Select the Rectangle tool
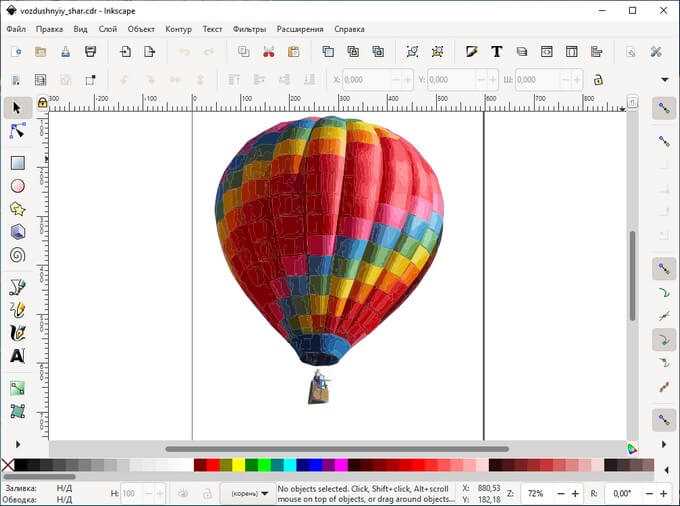The height and width of the screenshot is (506, 680). [x=17, y=163]
